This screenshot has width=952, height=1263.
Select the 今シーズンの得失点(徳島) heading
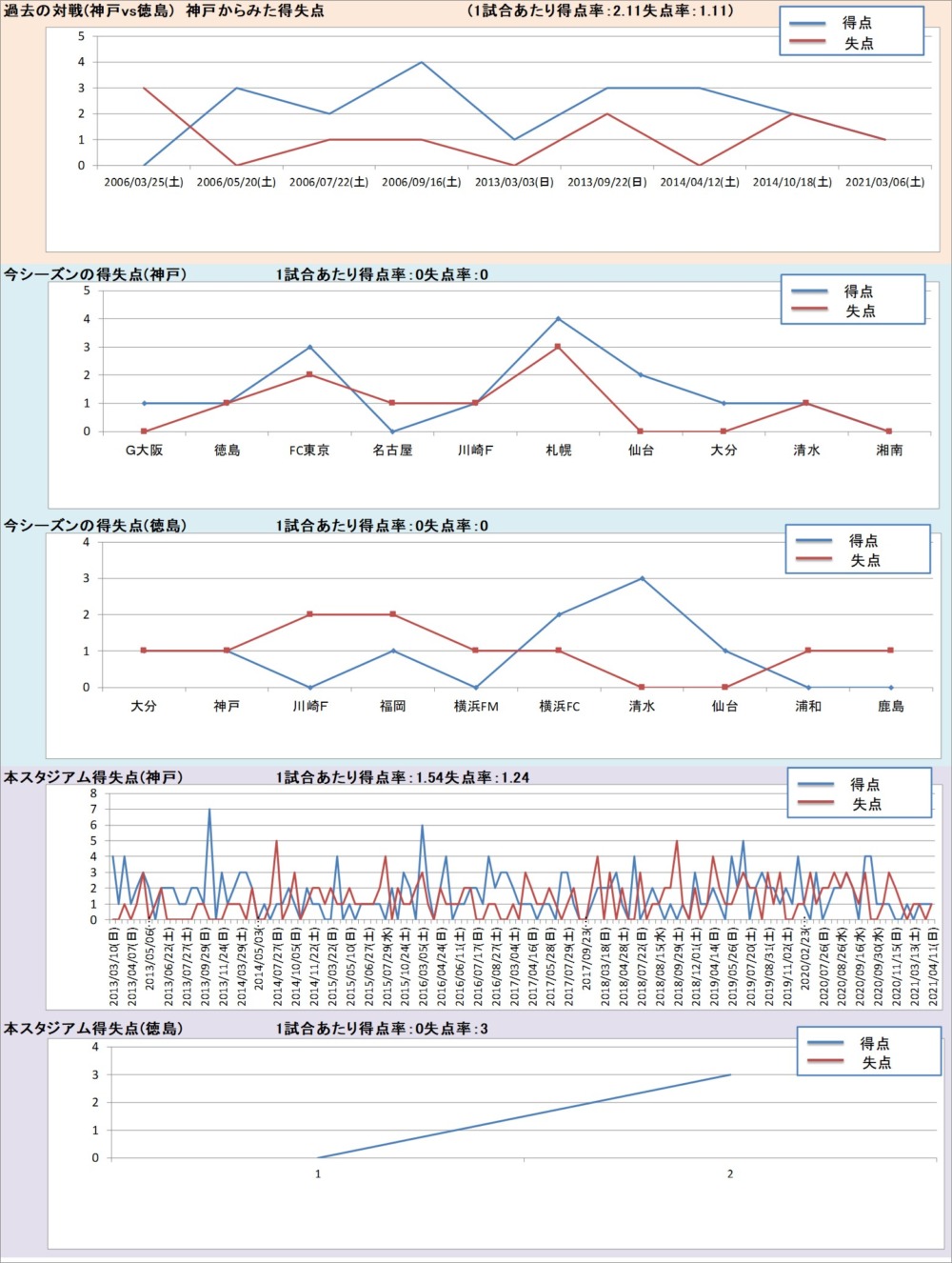[95, 526]
